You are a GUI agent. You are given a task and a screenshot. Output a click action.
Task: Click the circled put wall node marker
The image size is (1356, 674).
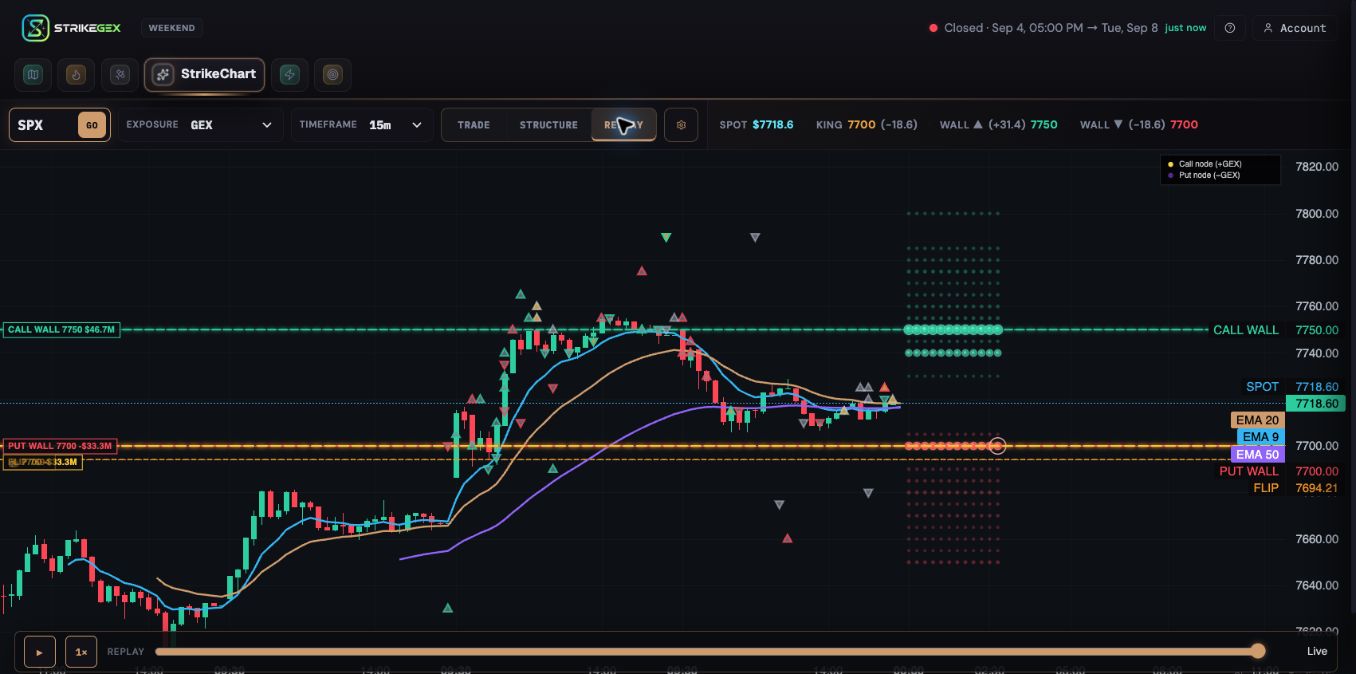[x=997, y=446]
